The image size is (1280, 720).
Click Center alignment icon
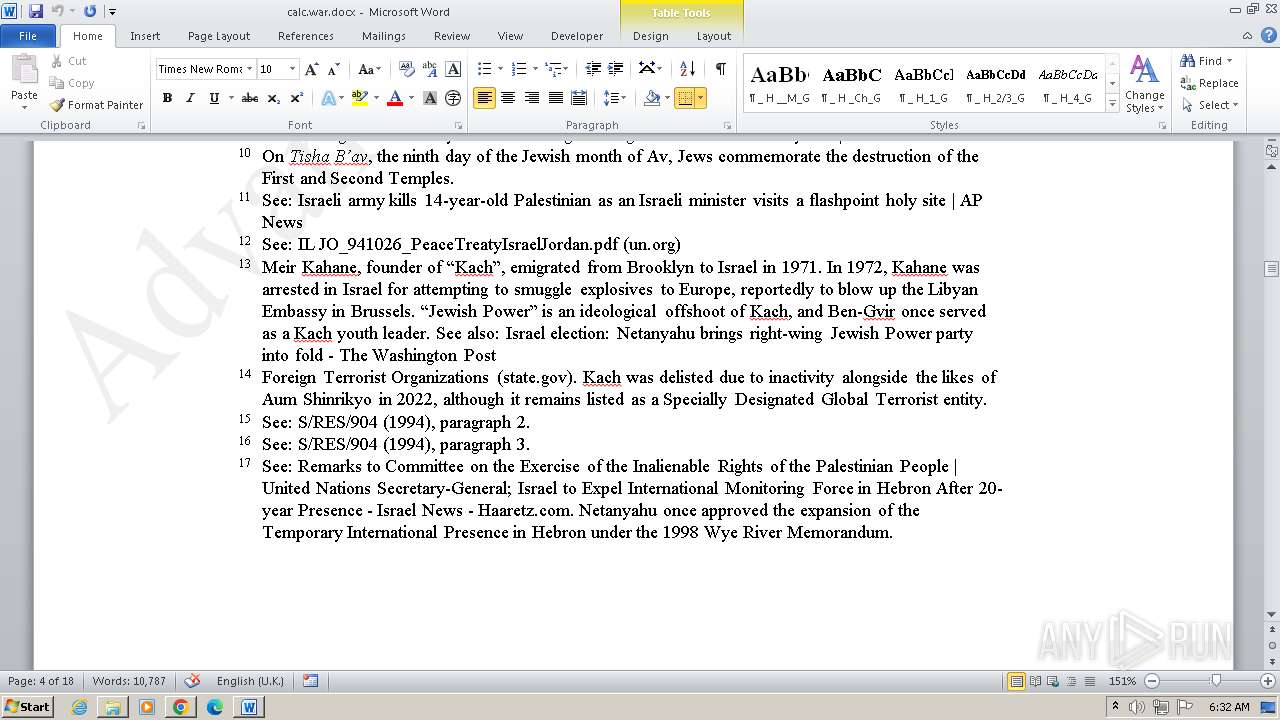[508, 98]
